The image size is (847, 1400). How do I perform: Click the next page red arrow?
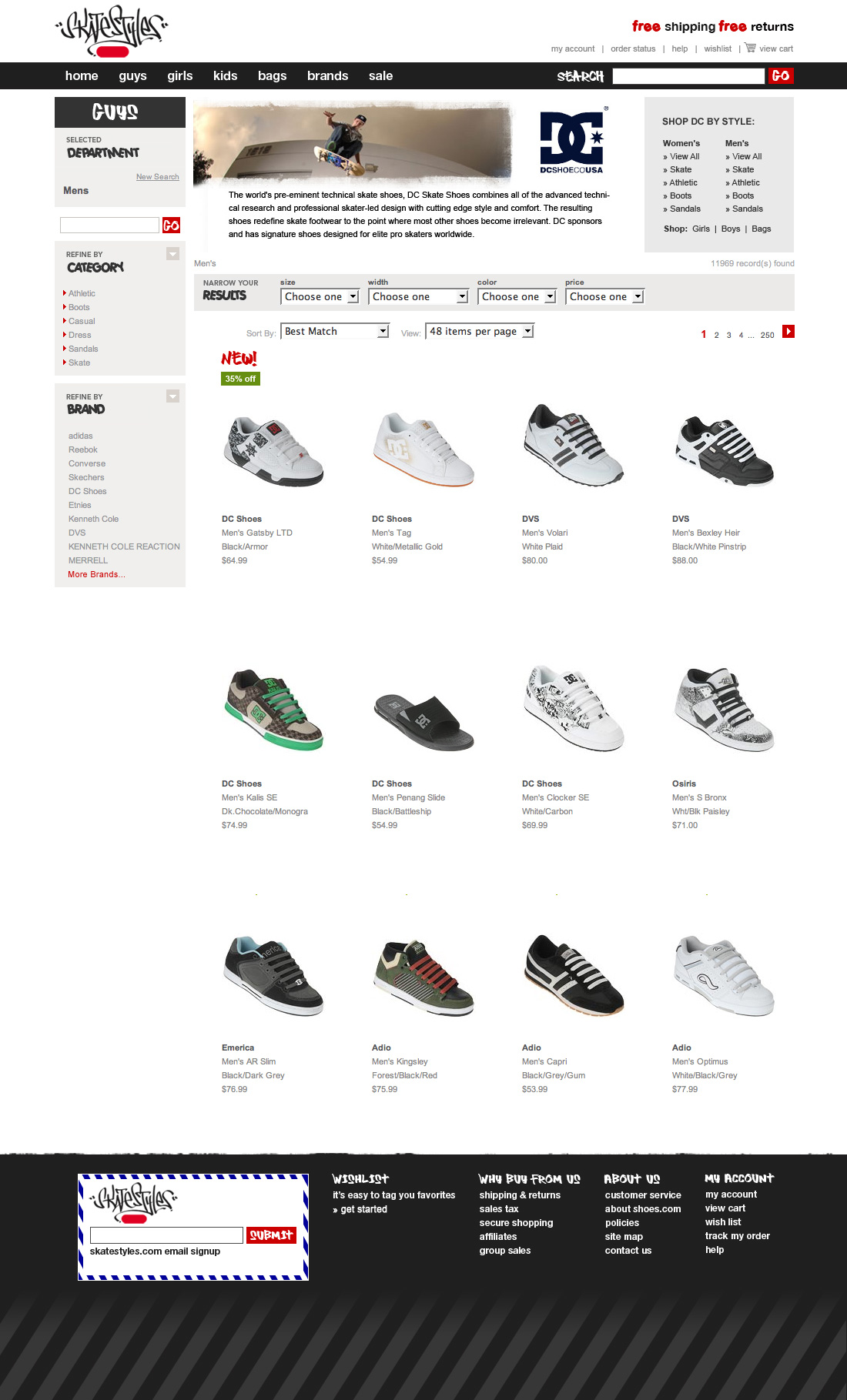[788, 332]
